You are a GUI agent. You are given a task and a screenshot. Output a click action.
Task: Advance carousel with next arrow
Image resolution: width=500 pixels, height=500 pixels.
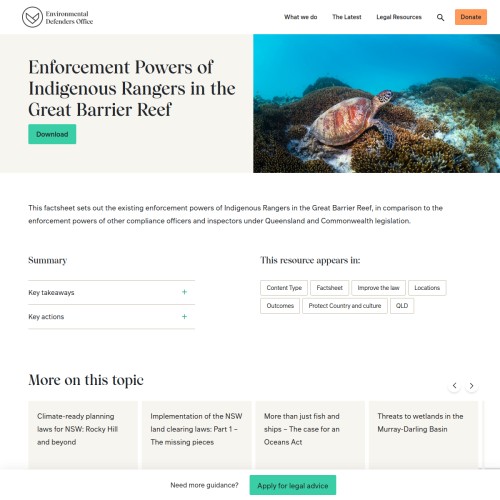[x=471, y=386]
